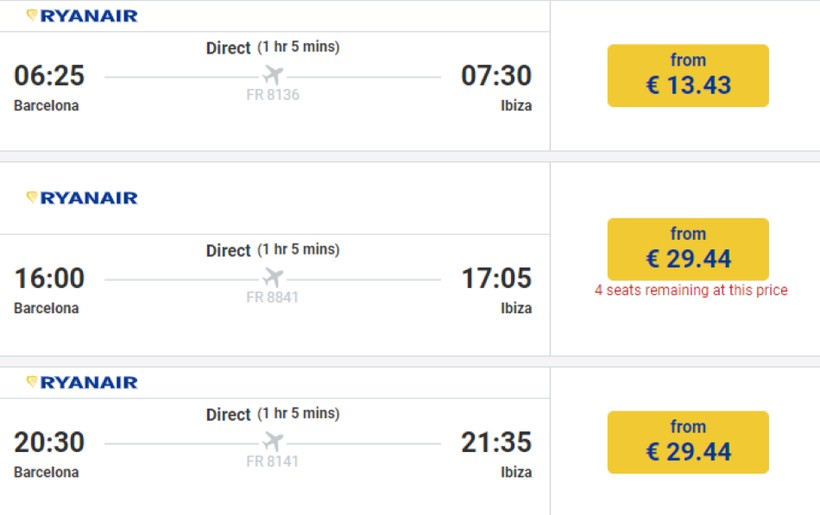Click the 07:30 arrival time
Image resolution: width=820 pixels, height=515 pixels.
click(496, 76)
